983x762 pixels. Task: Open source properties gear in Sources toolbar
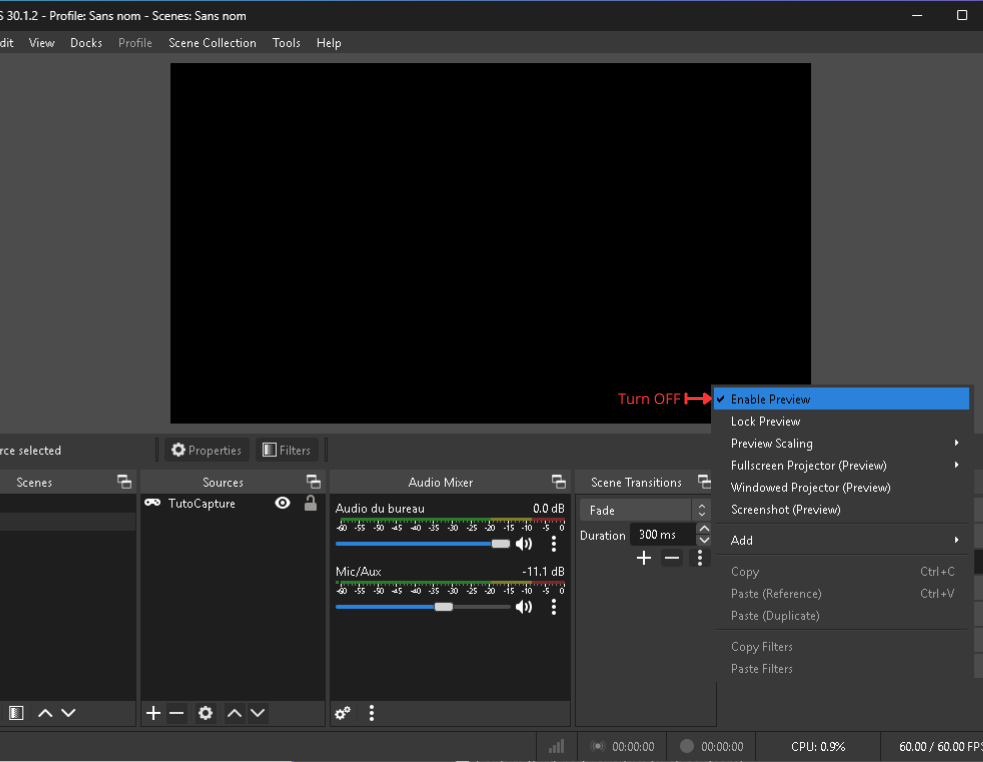tap(206, 713)
